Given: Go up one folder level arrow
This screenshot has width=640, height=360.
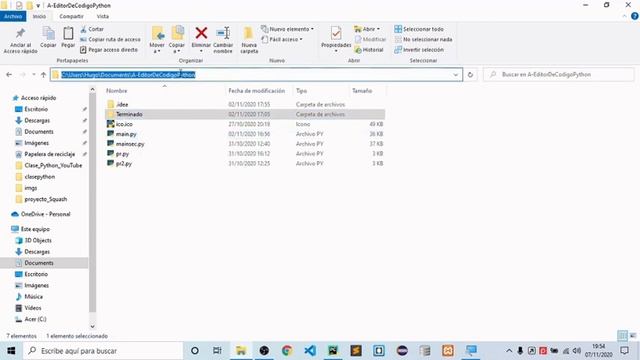Looking at the screenshot, I should pos(44,75).
